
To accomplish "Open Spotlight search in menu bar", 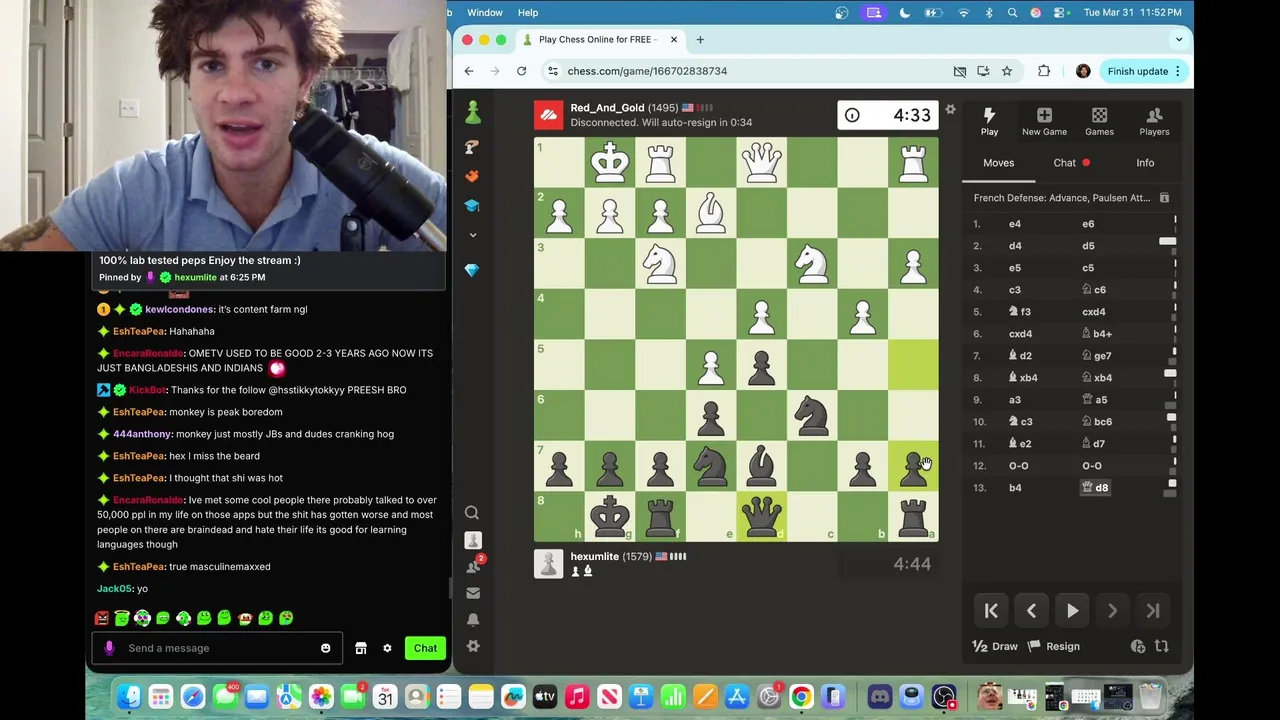I will 1012,13.
